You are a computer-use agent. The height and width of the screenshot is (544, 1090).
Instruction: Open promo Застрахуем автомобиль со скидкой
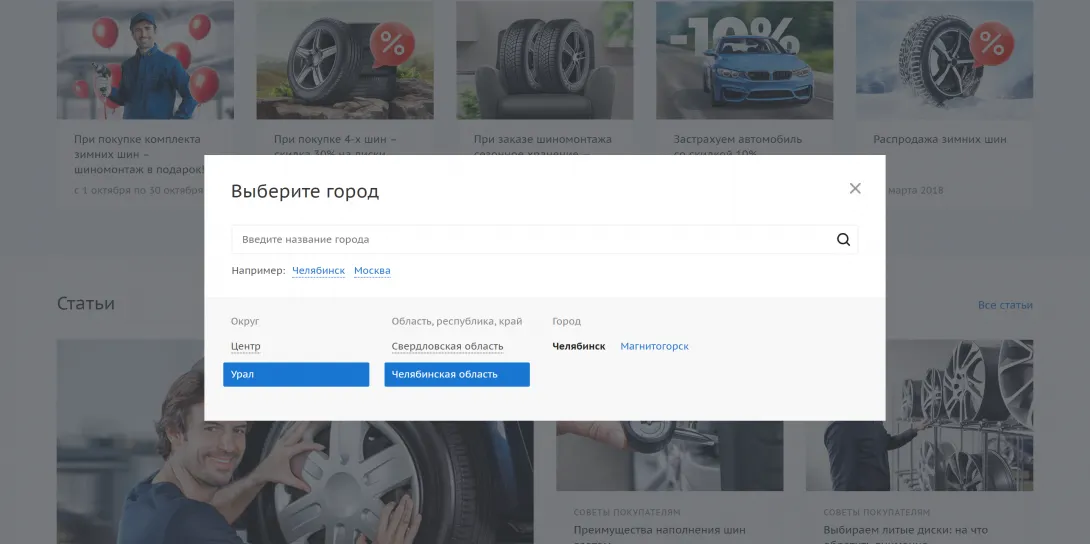point(738,139)
